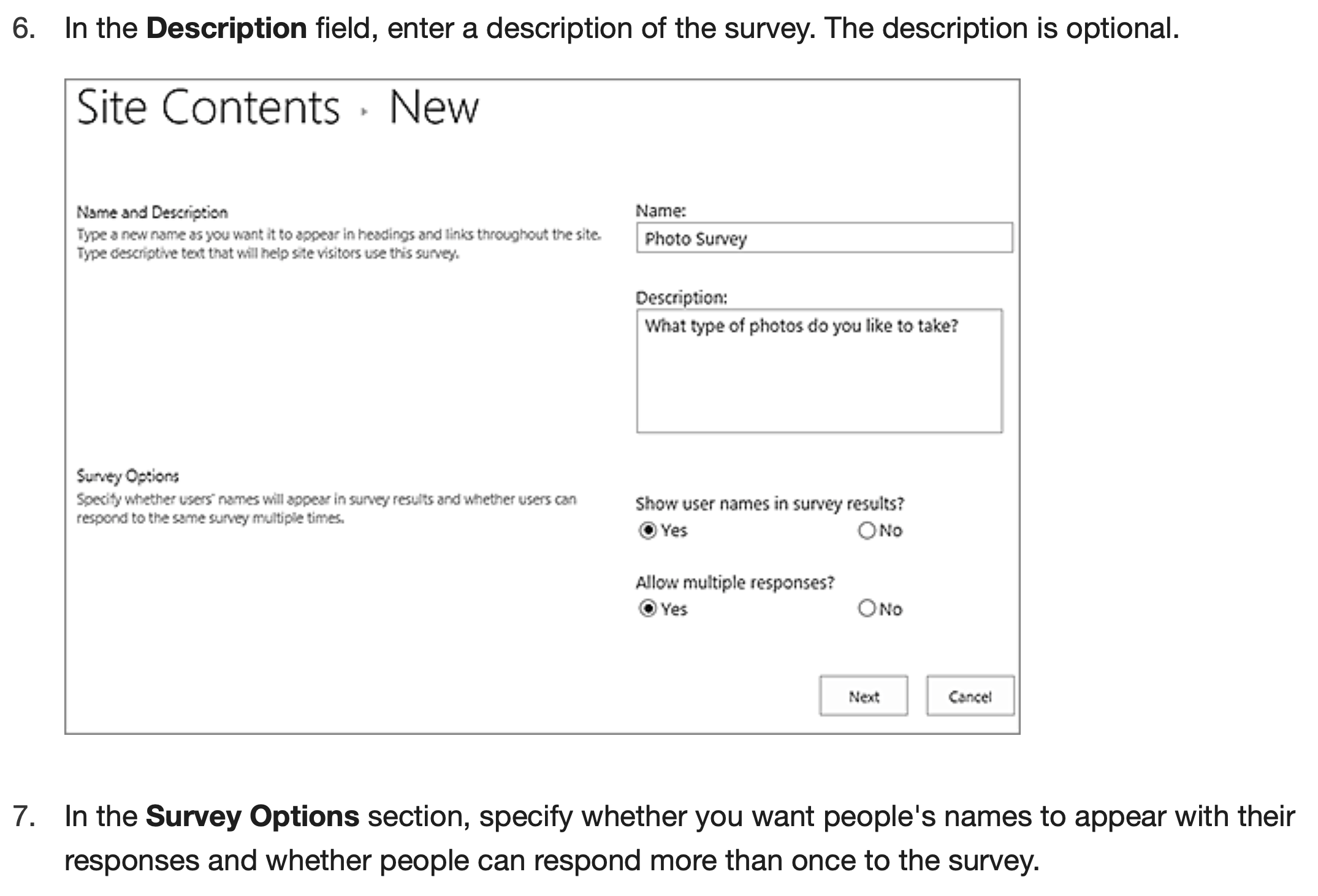Image resolution: width=1318 pixels, height=896 pixels.
Task: Select No for allowing multiple responses
Action: coord(866,609)
